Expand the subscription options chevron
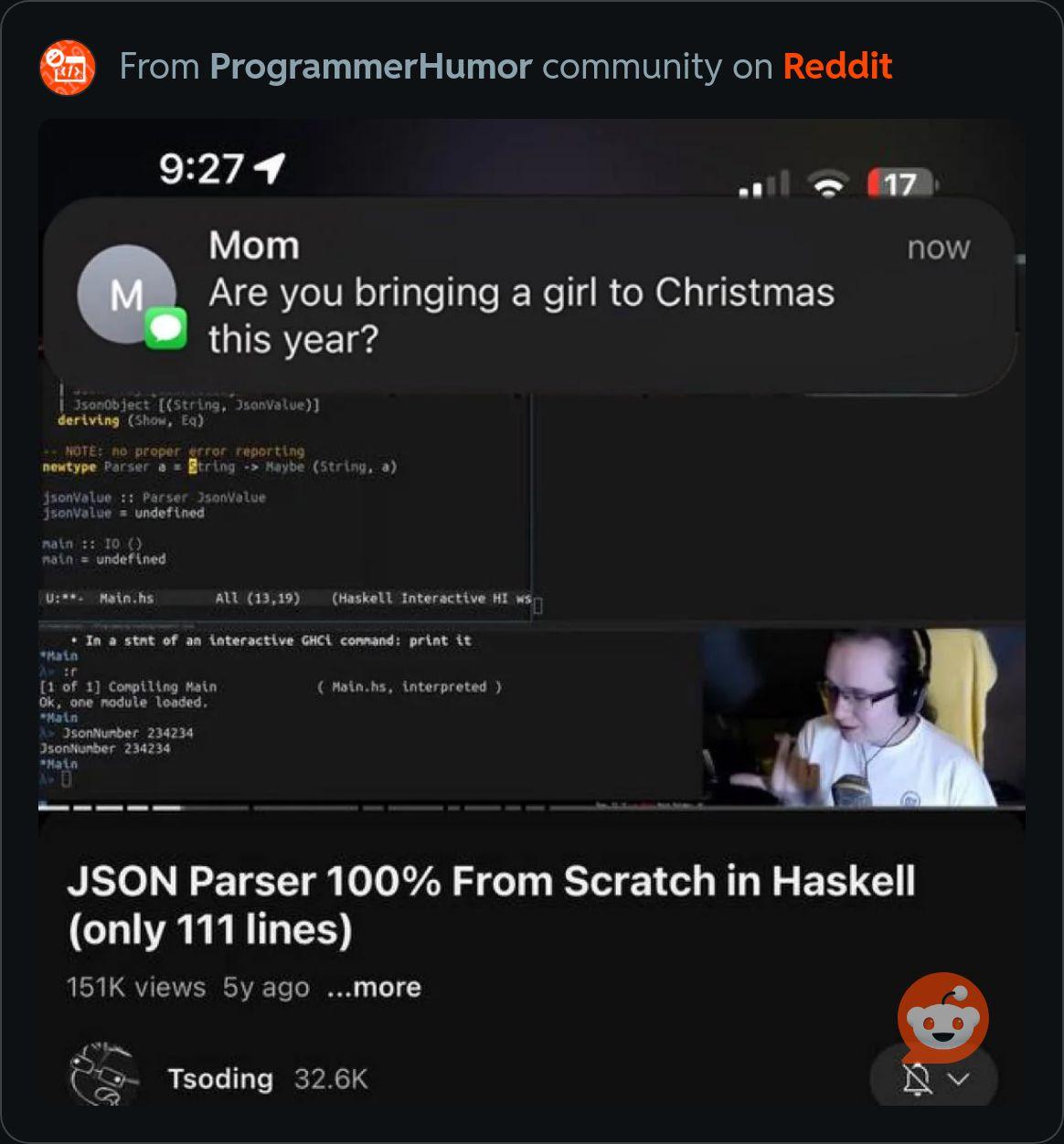Image resolution: width=1064 pixels, height=1144 pixels. pos(958,1079)
